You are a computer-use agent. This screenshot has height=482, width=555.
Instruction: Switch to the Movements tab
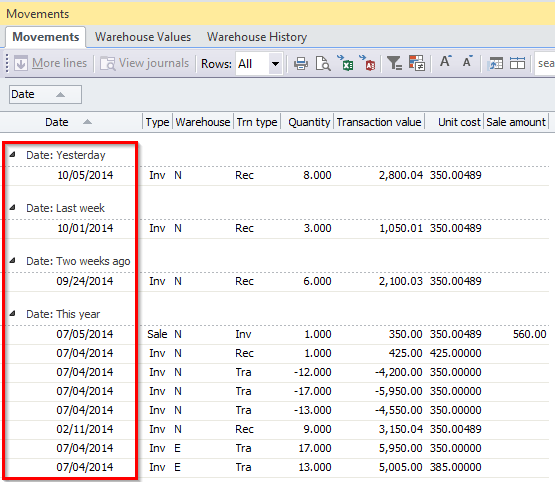tap(46, 37)
